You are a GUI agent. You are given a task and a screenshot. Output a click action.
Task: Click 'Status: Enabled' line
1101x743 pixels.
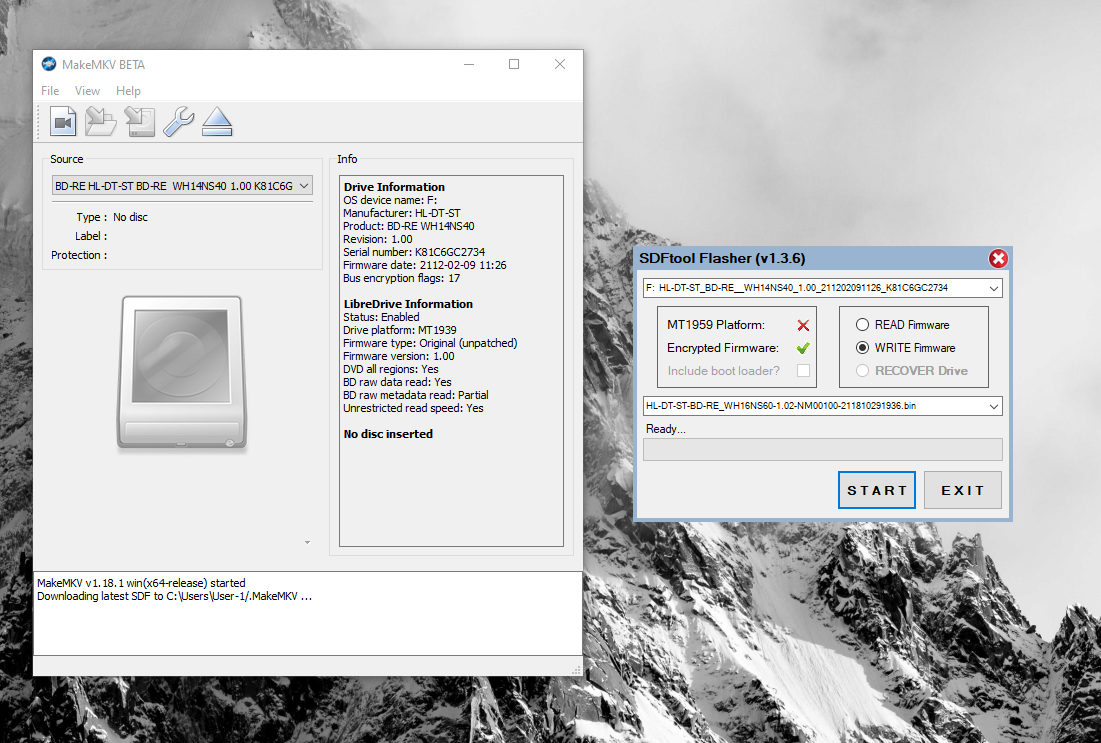click(x=381, y=317)
